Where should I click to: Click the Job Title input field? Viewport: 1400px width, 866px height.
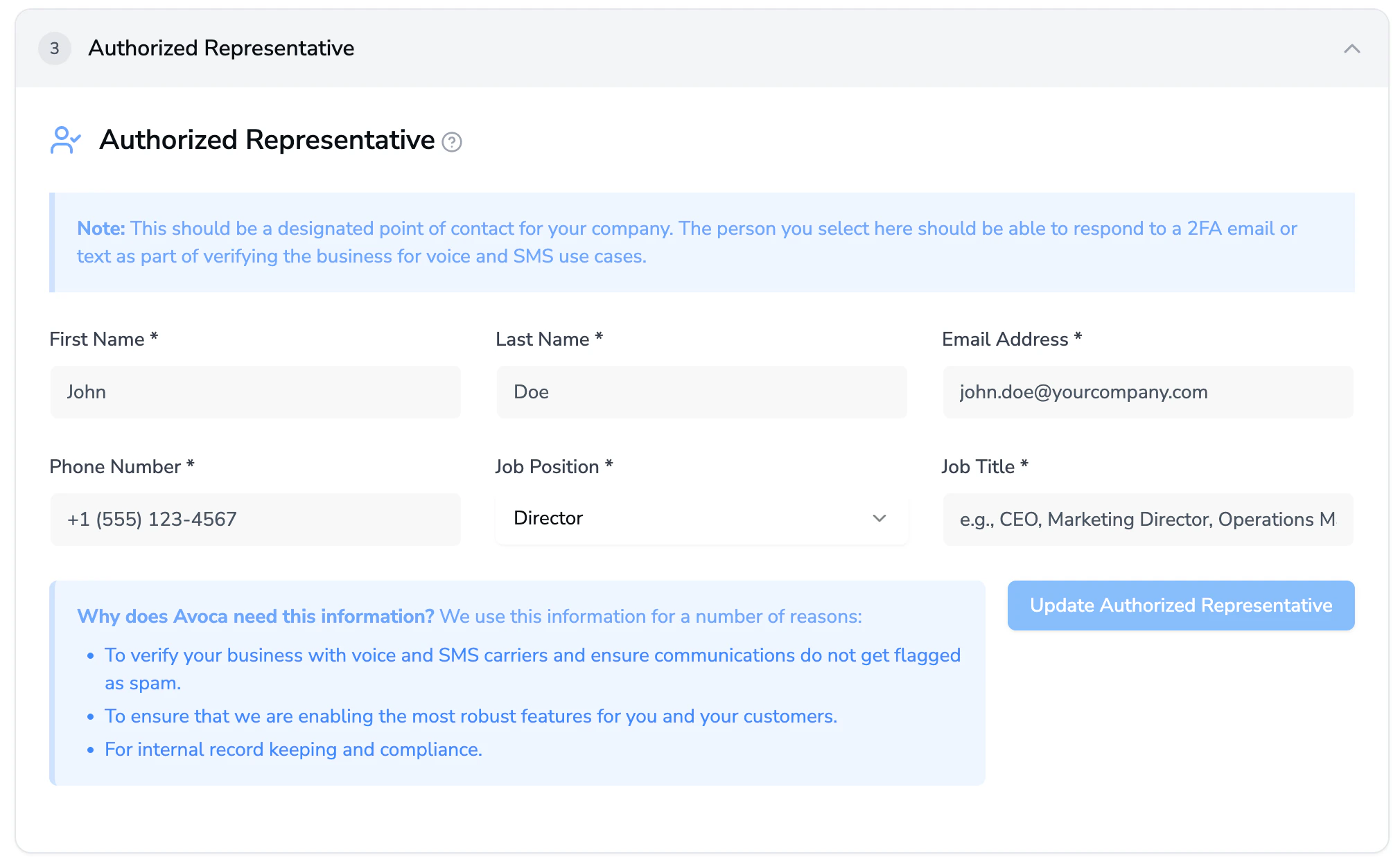1148,520
